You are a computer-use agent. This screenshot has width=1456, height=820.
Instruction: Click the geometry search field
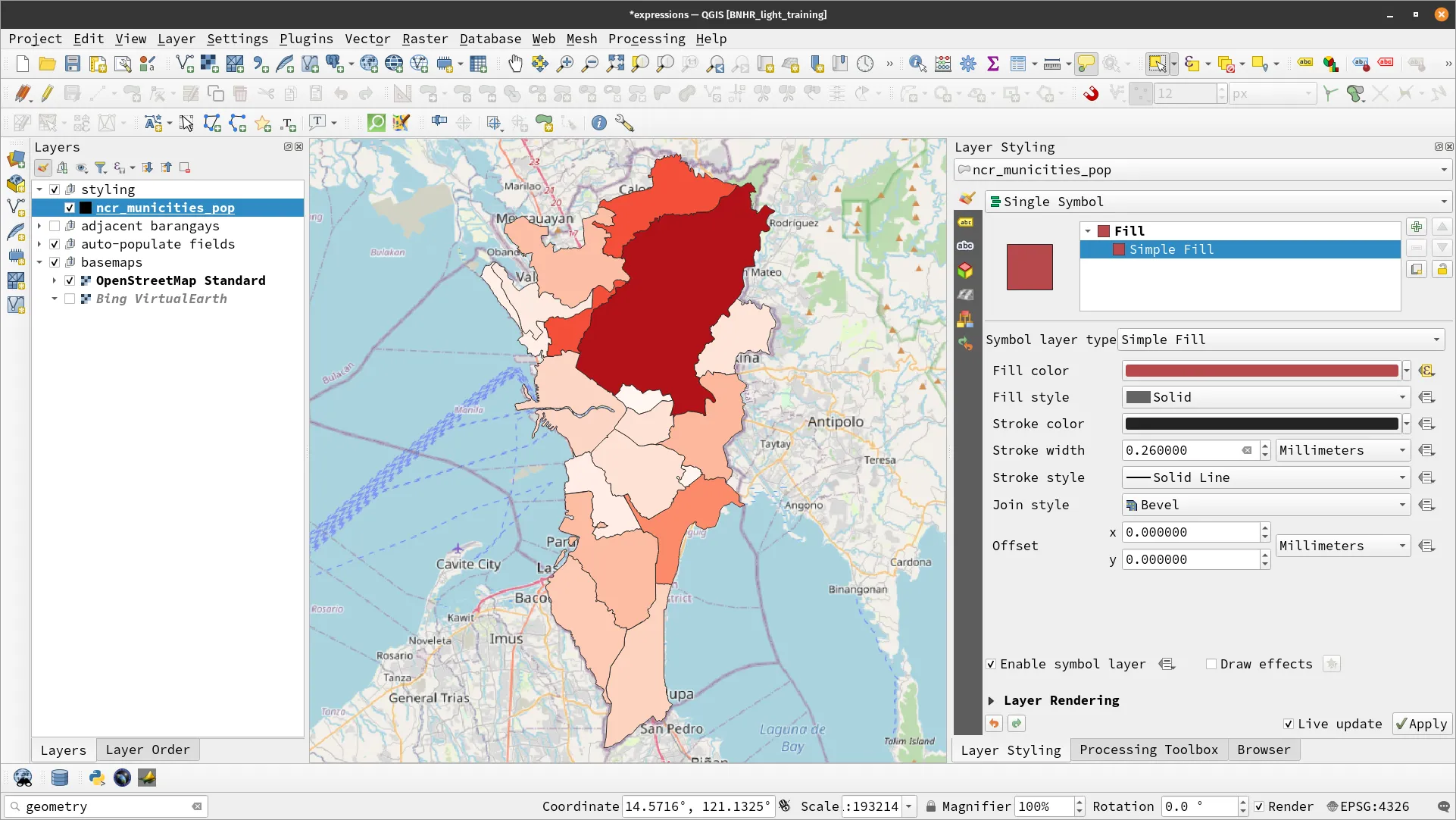(106, 806)
